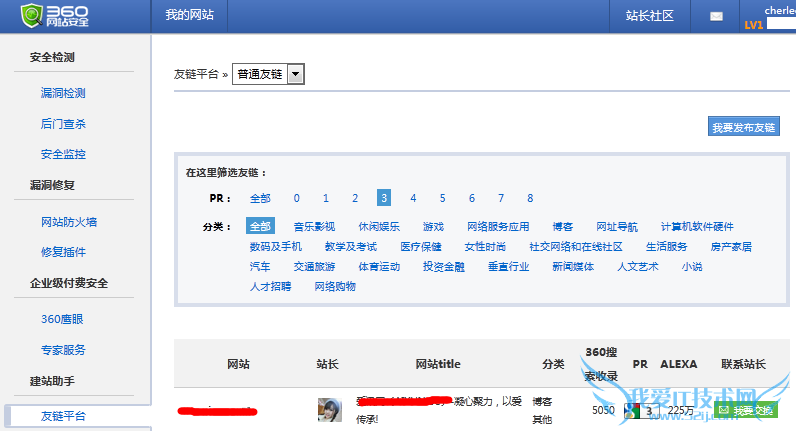Filter category 投资金融
Screen dimensions: 796x431
(444, 267)
